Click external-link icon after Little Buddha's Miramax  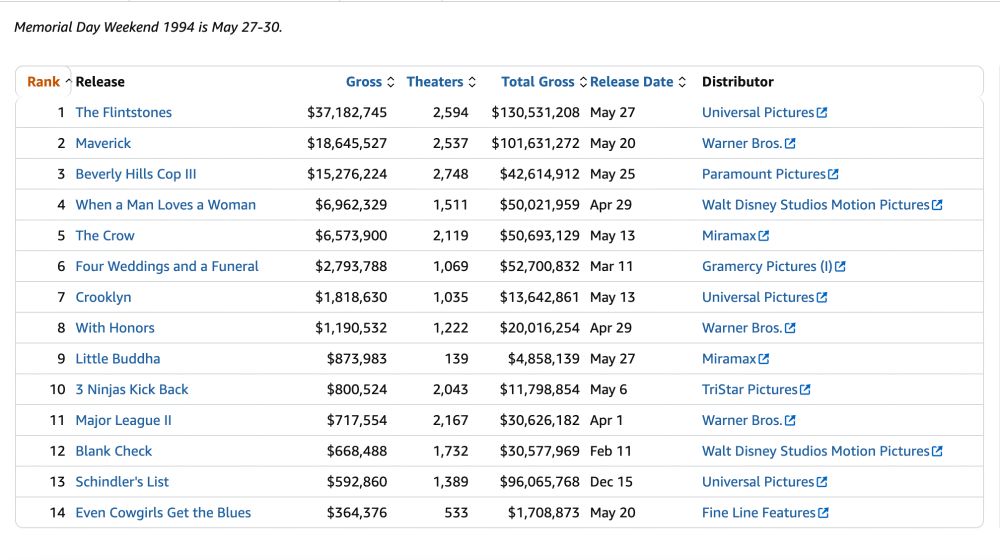pos(763,358)
